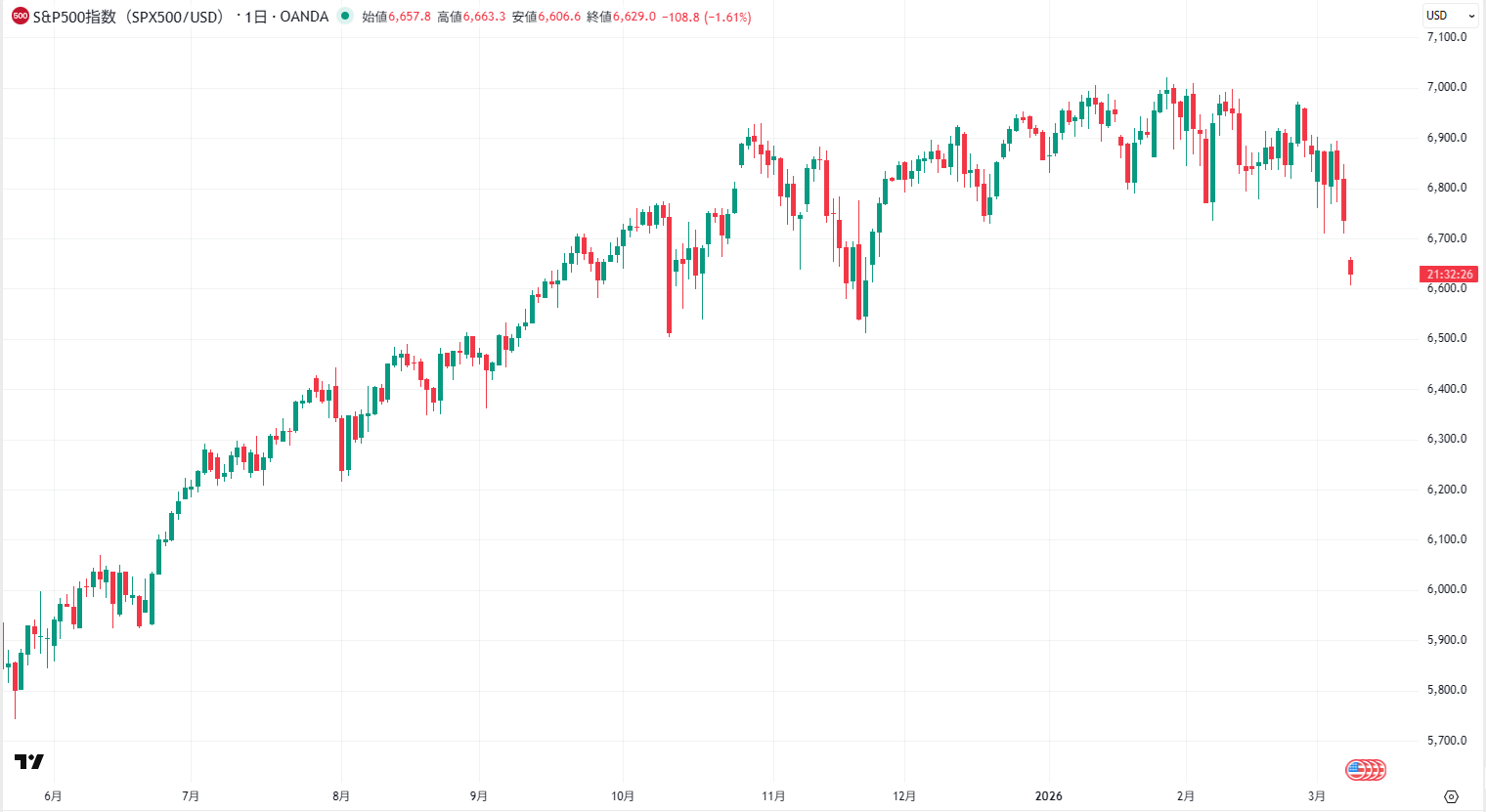Click the US flag market session icons
Image resolution: width=1486 pixels, height=812 pixels.
pos(1365,770)
